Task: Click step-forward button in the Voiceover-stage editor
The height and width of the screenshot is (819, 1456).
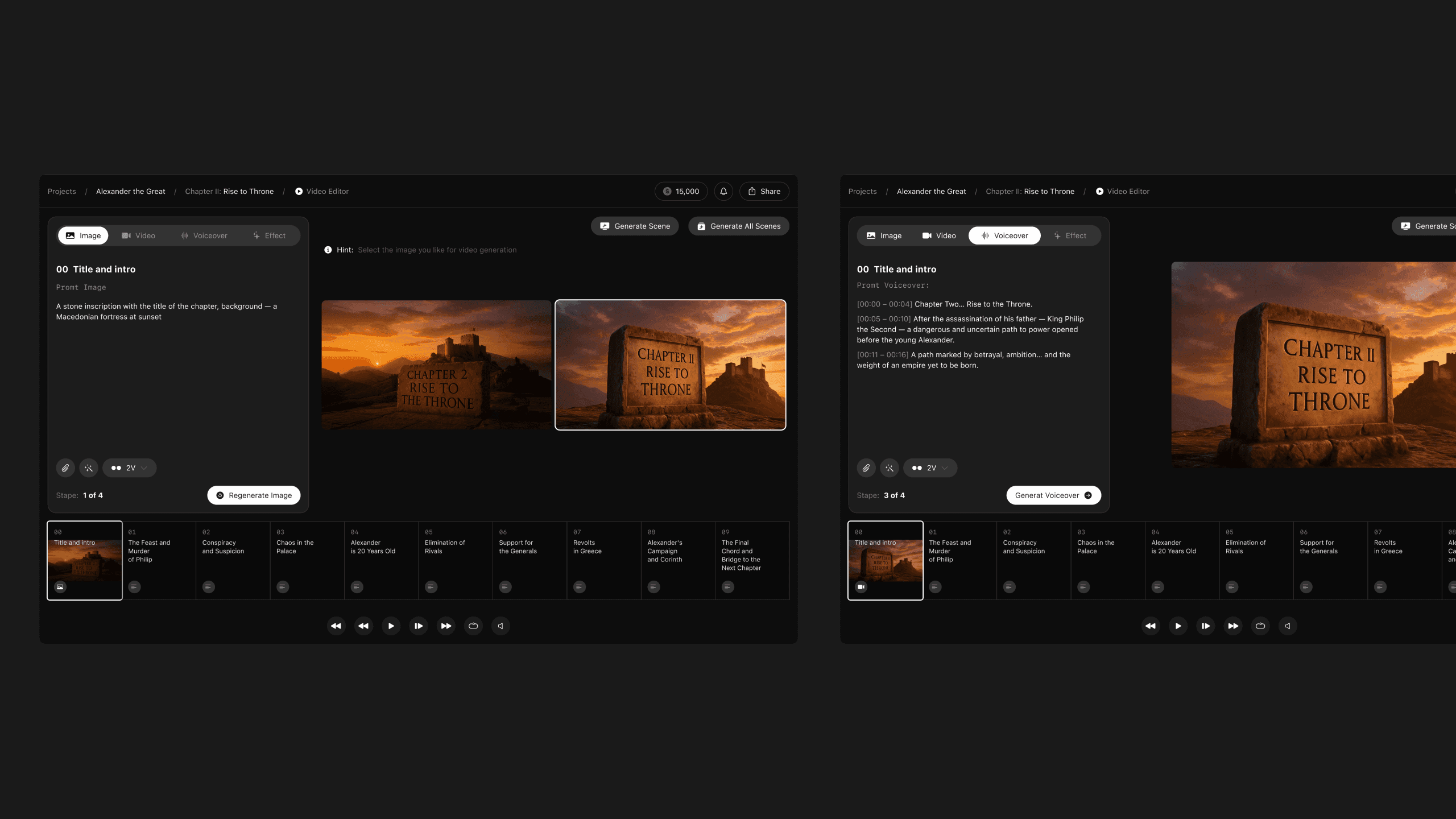Action: coord(1205,626)
